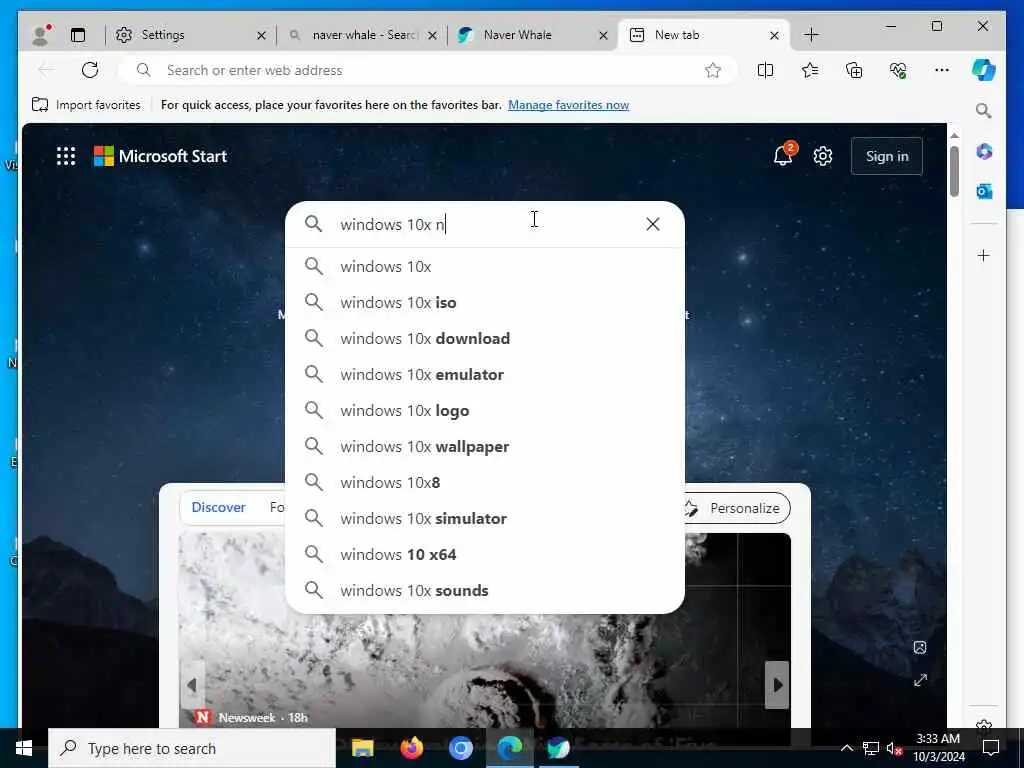Add a sidebar app with plus icon
Image resolution: width=1024 pixels, height=768 pixels.
984,255
